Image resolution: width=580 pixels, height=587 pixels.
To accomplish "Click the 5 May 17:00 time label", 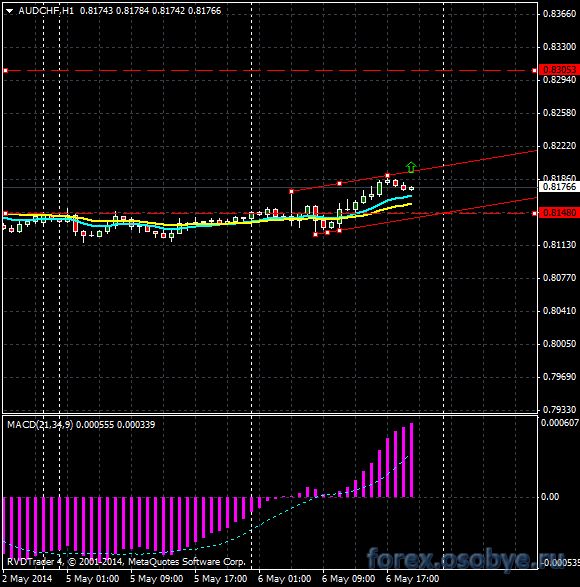I will 221,578.
